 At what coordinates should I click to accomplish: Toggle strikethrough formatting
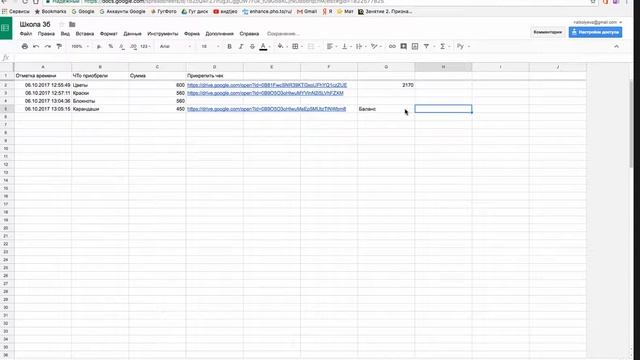tap(252, 47)
